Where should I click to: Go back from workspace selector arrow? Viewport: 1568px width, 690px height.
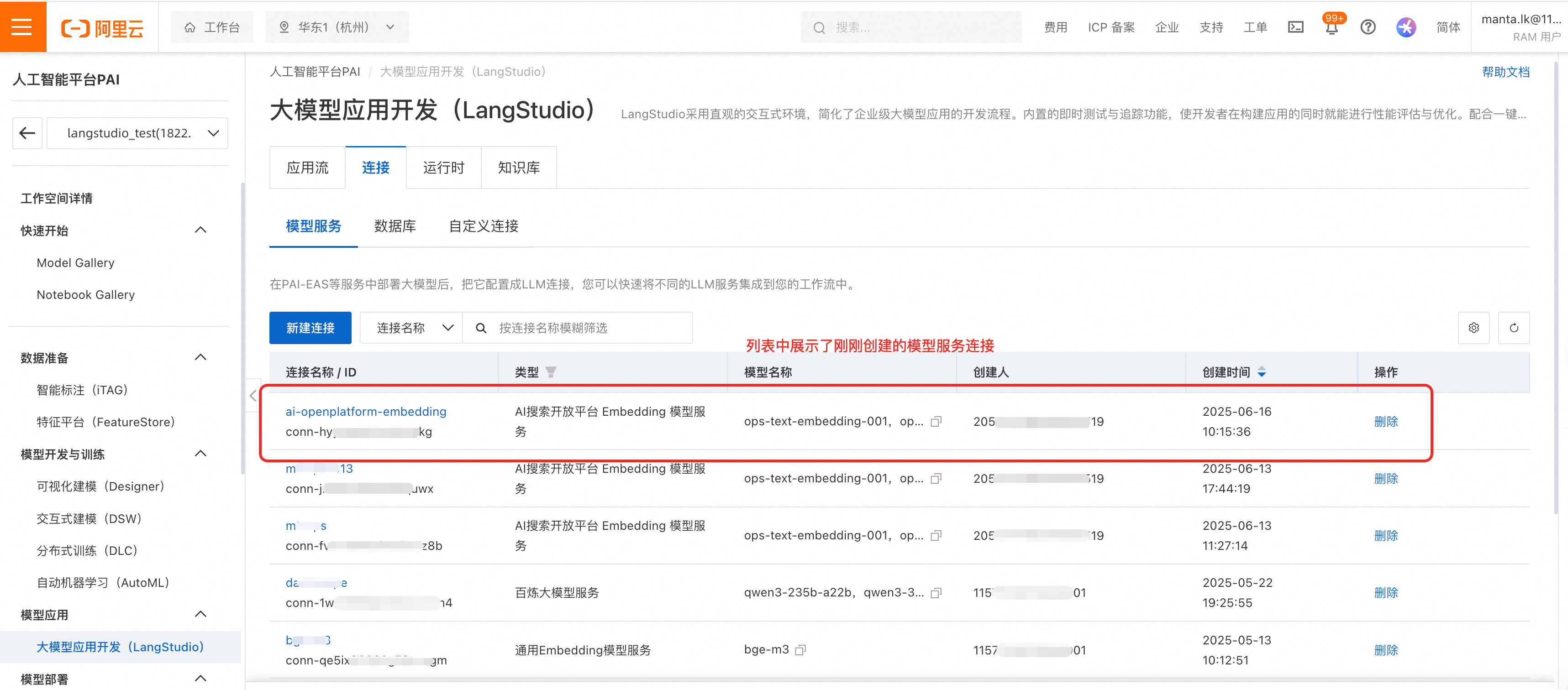[x=27, y=133]
